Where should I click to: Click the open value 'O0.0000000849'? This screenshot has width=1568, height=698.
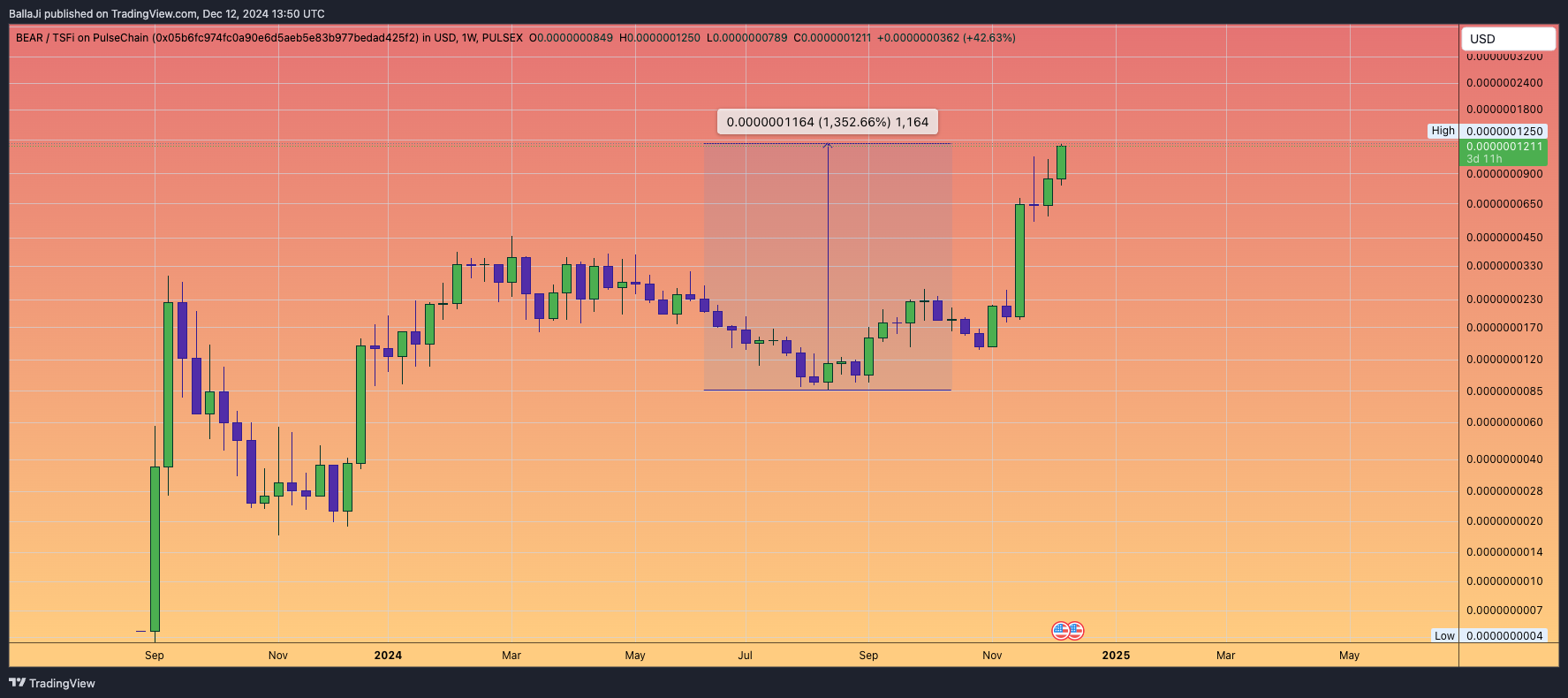click(x=571, y=38)
